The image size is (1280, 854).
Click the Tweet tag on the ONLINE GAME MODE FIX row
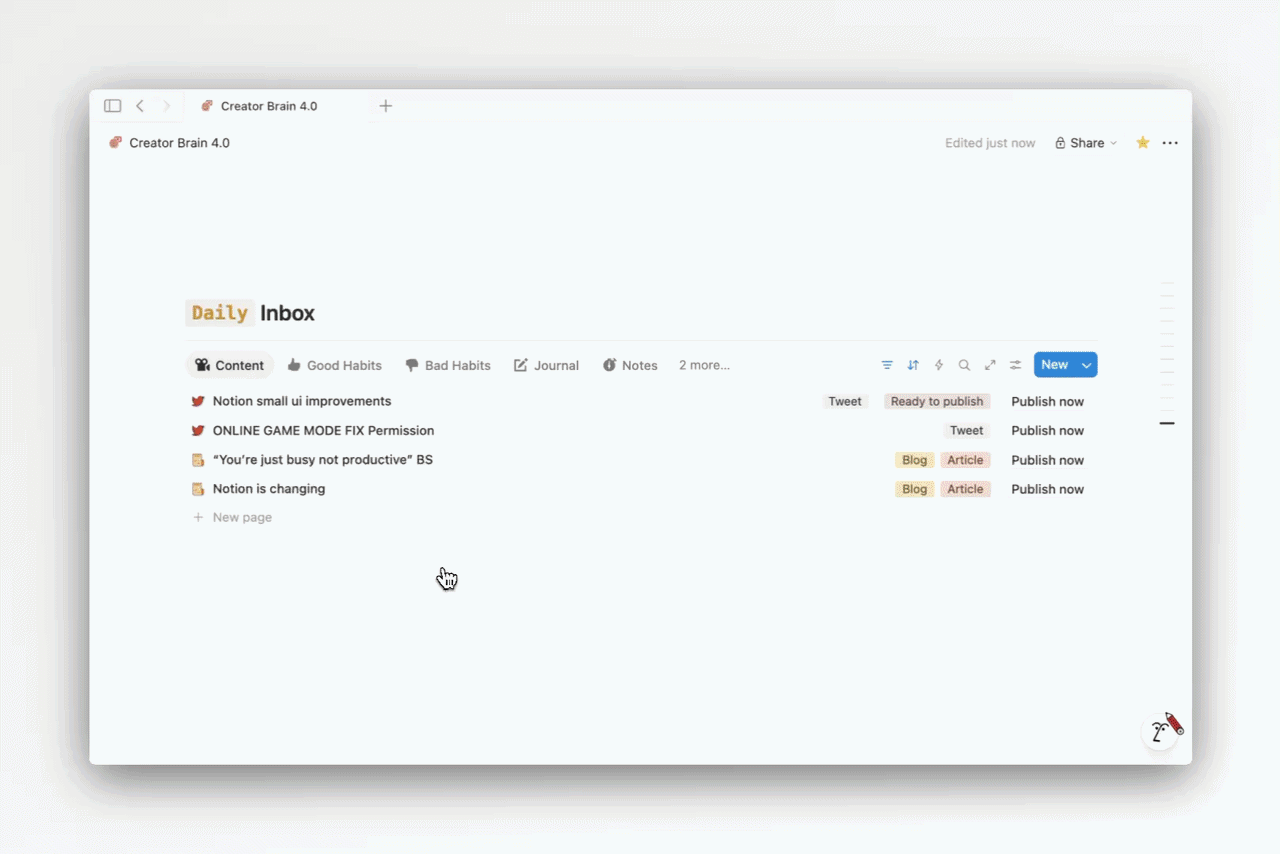click(x=966, y=431)
